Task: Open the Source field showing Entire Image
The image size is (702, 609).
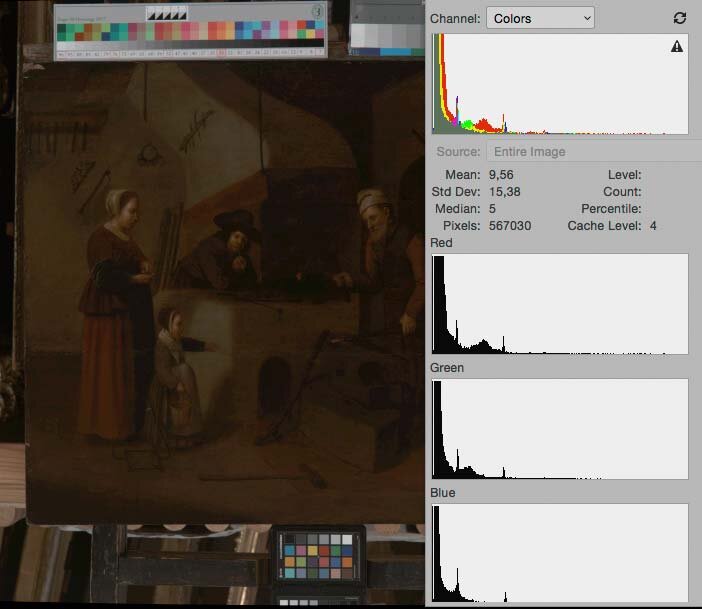Action: [x=594, y=152]
